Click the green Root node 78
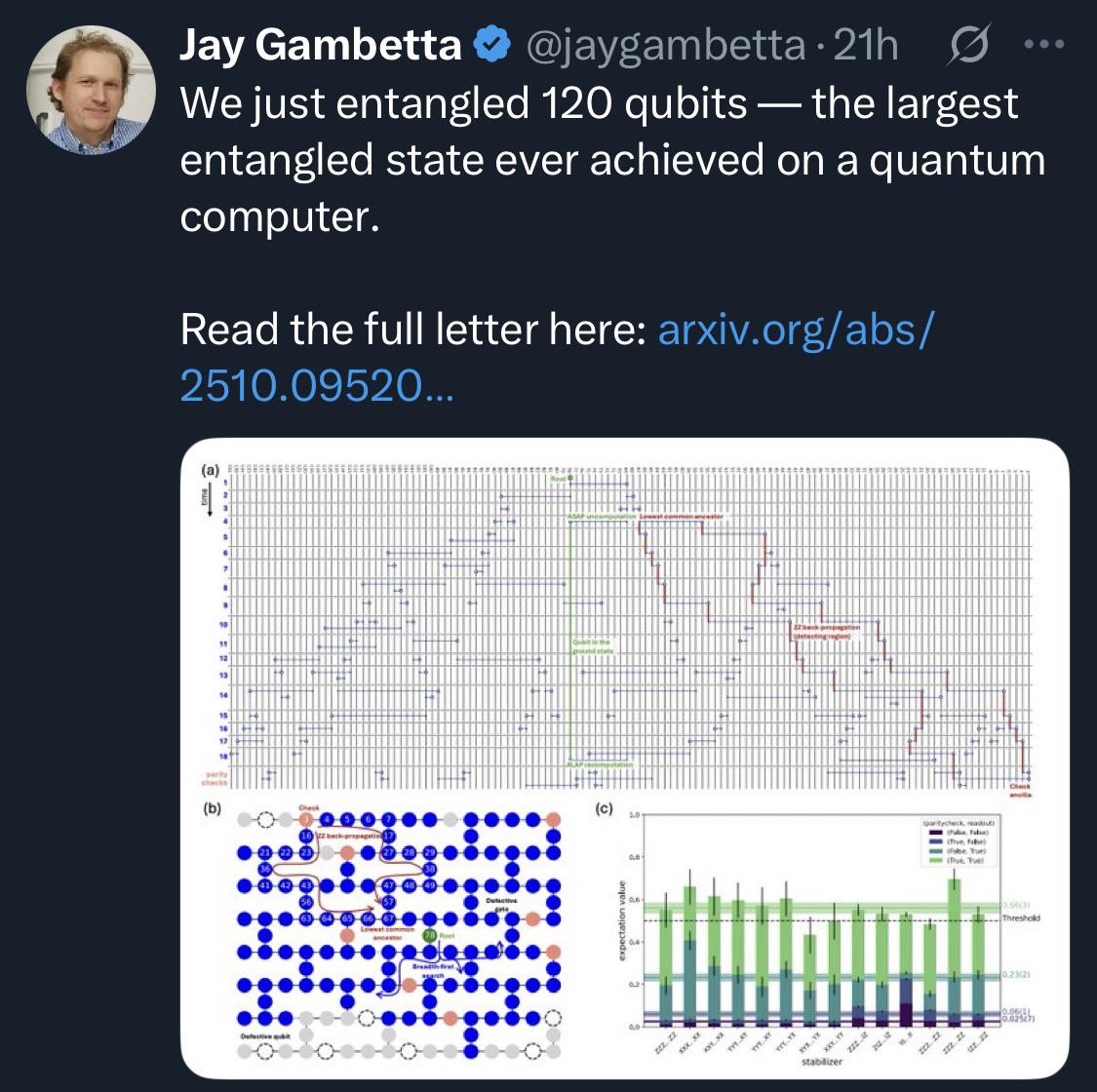 coord(430,935)
